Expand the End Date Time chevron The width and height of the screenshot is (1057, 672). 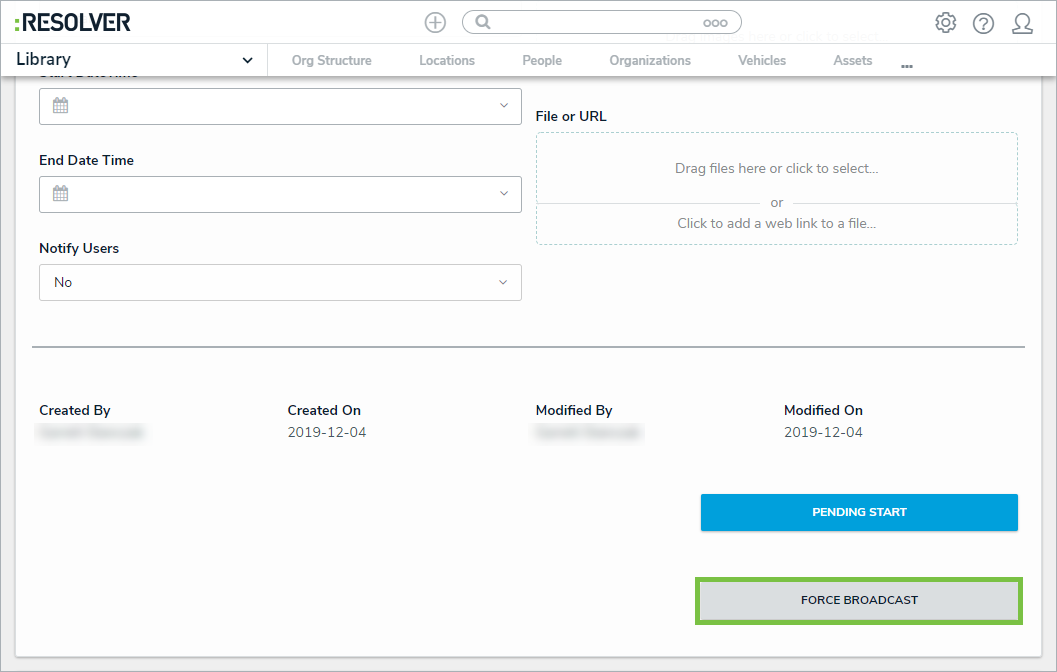pyautogui.click(x=504, y=194)
